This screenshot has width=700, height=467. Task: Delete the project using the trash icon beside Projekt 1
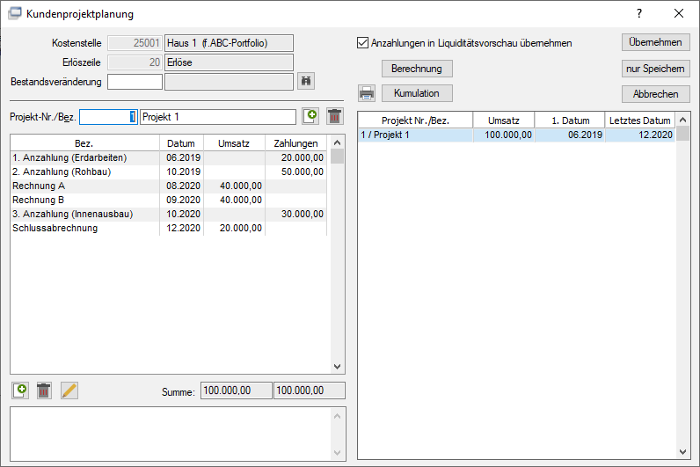click(334, 116)
